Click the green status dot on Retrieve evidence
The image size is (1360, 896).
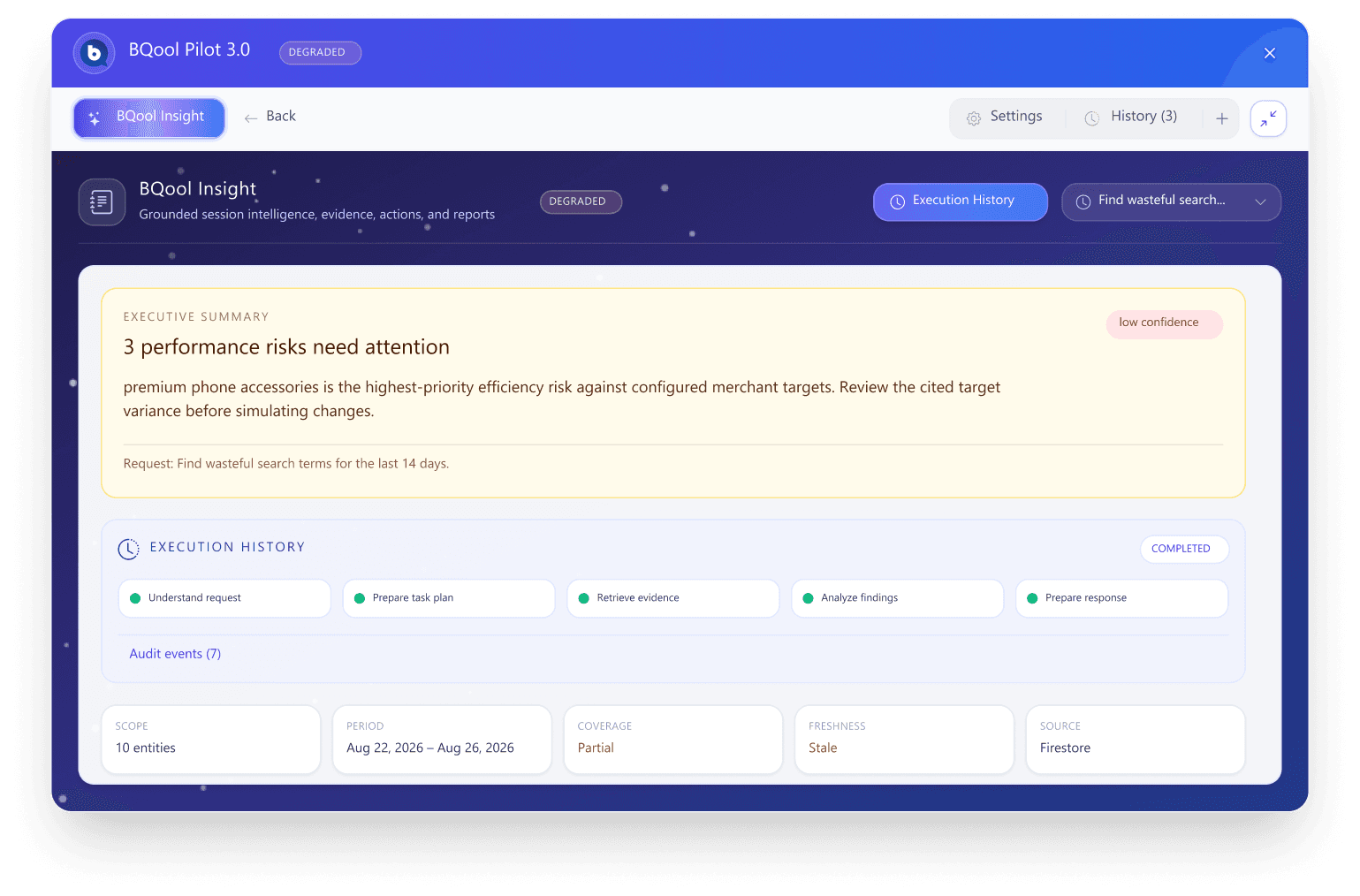tap(584, 599)
